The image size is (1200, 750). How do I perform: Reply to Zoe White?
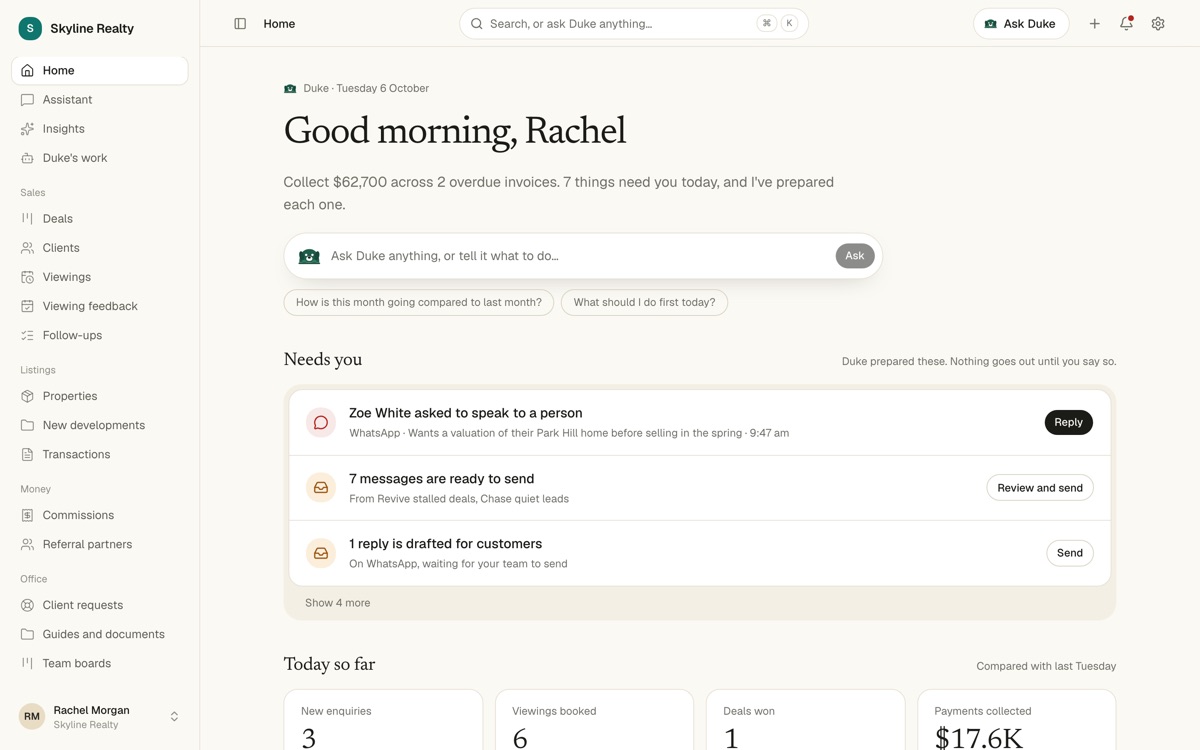1068,423
